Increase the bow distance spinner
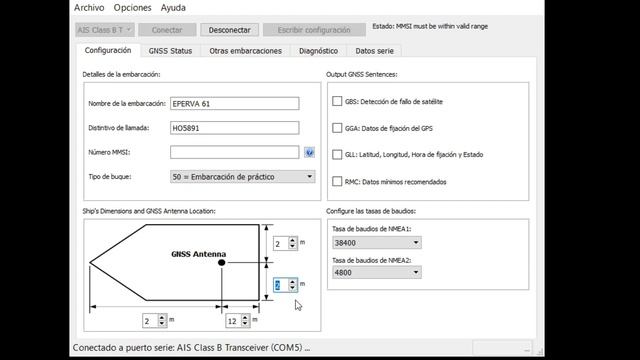Screen dimensions: 640x360 pos(162,318)
